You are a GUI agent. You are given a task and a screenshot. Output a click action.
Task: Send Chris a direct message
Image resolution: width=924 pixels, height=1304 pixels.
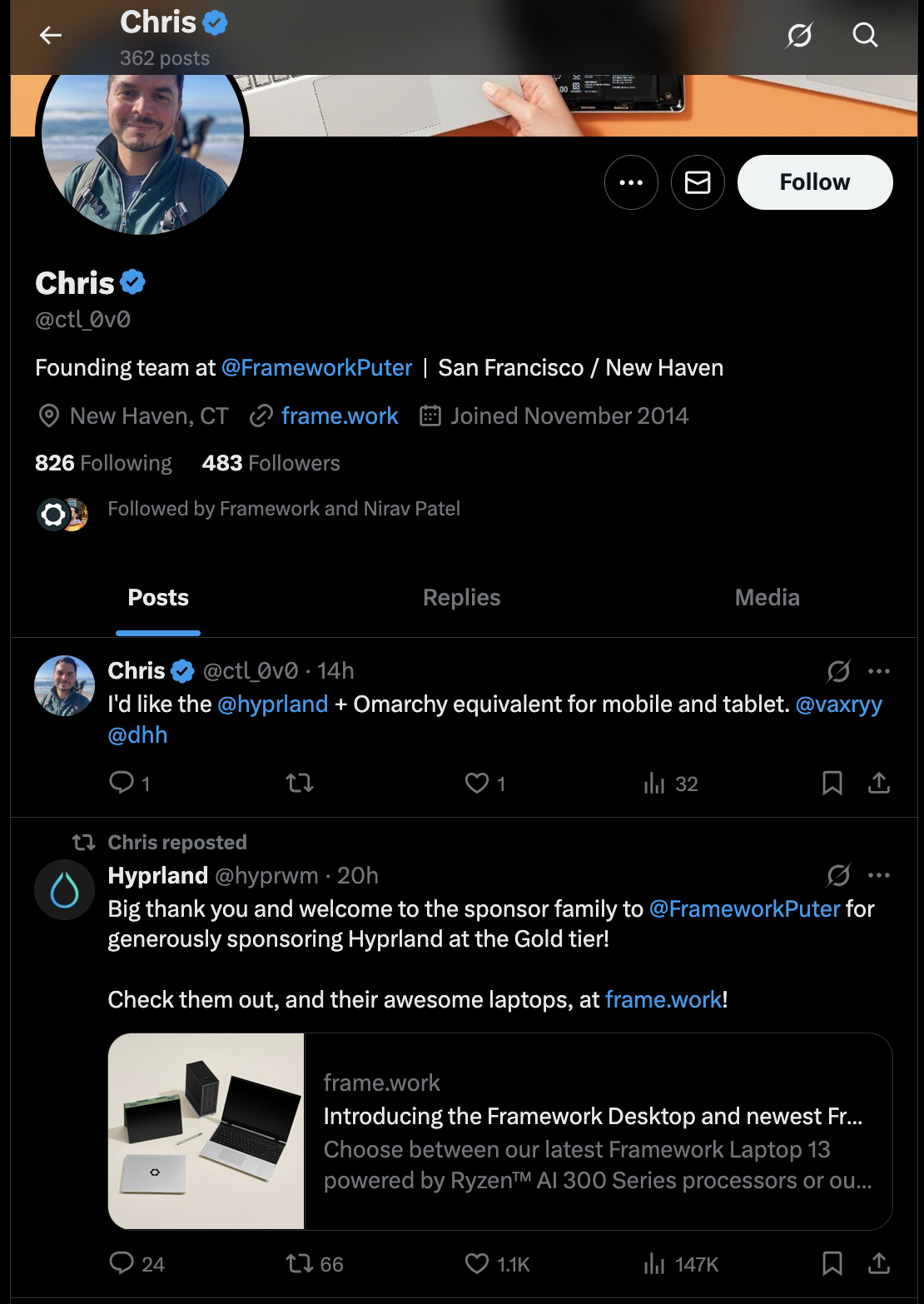pos(698,182)
